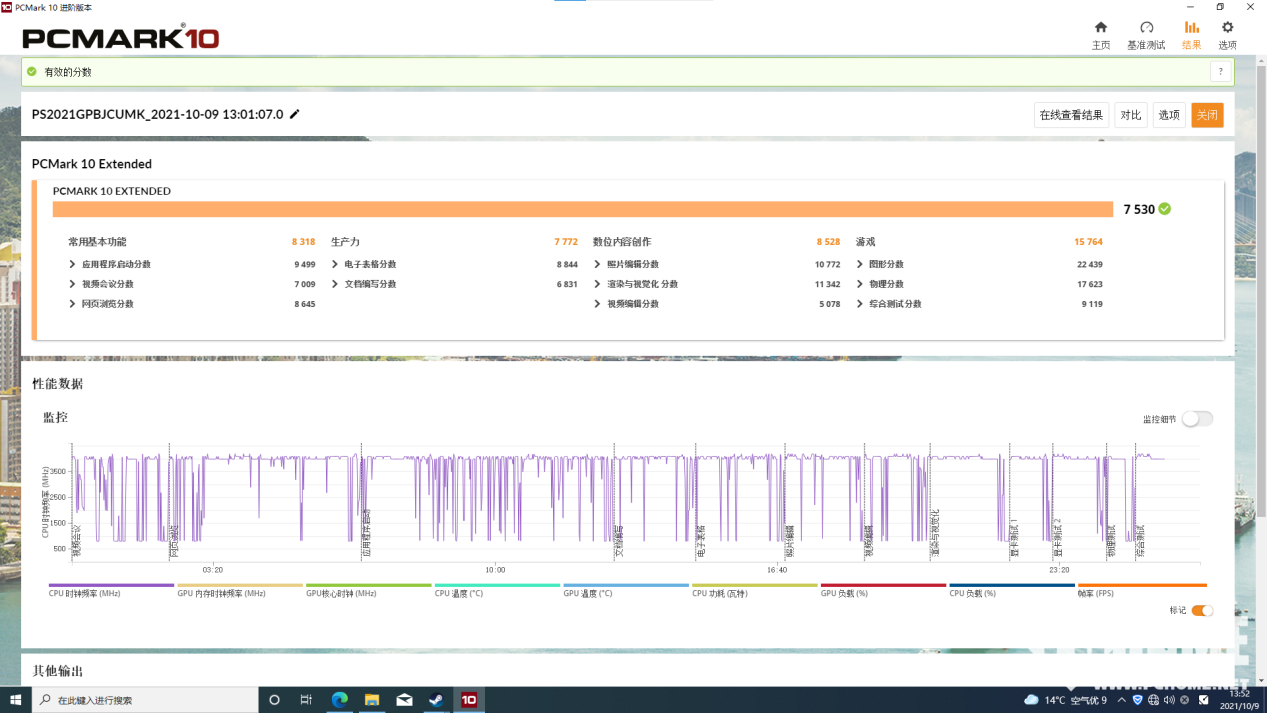Click the 常用基本功能 score 8 318
This screenshot has height=713, width=1267.
click(303, 242)
